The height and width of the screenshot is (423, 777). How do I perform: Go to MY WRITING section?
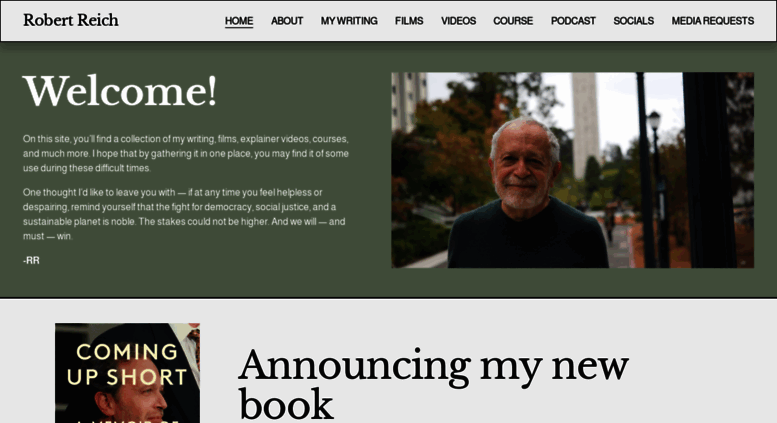click(x=349, y=21)
